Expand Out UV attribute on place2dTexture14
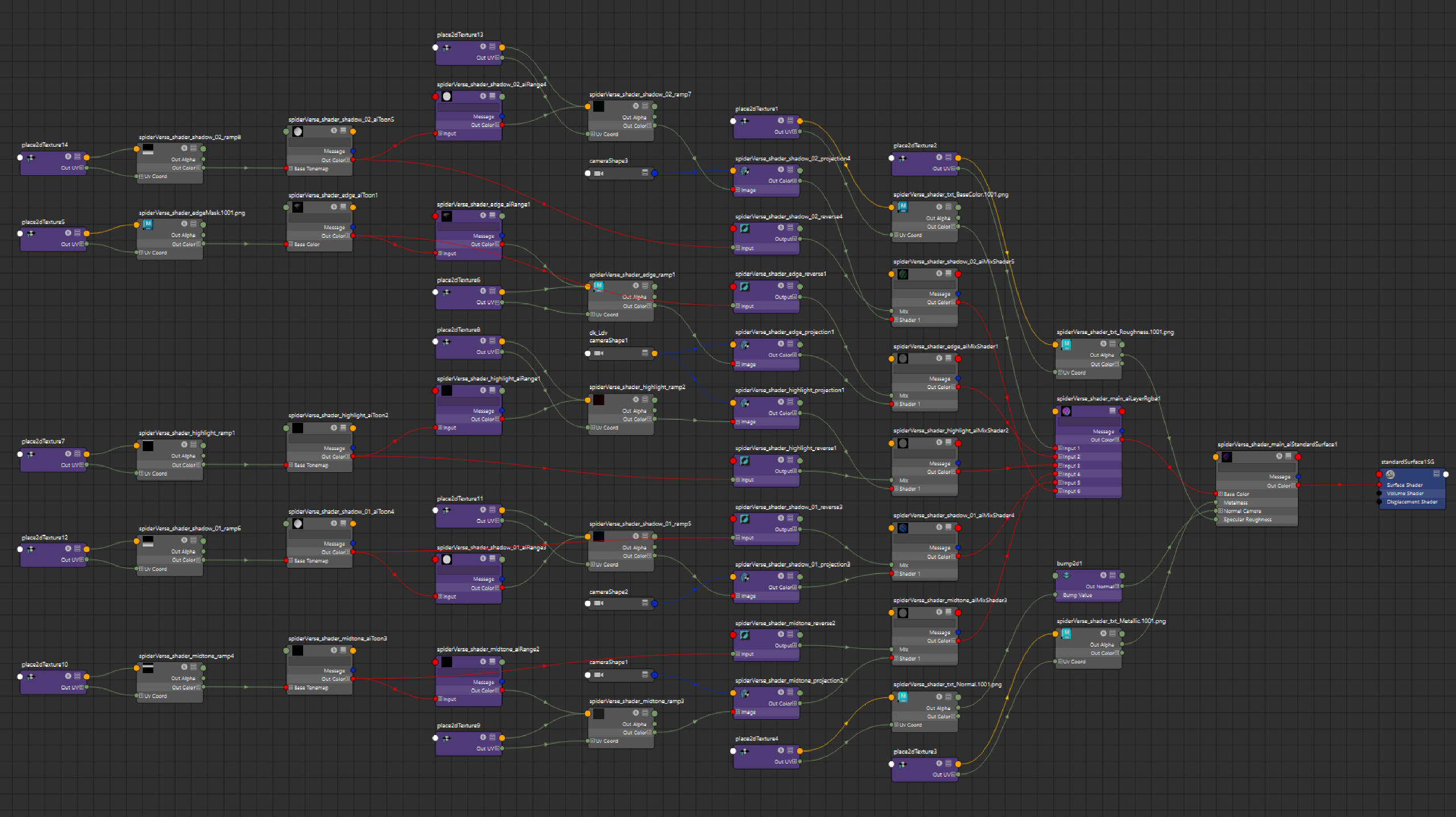Viewport: 1456px width, 817px height. coord(81,168)
